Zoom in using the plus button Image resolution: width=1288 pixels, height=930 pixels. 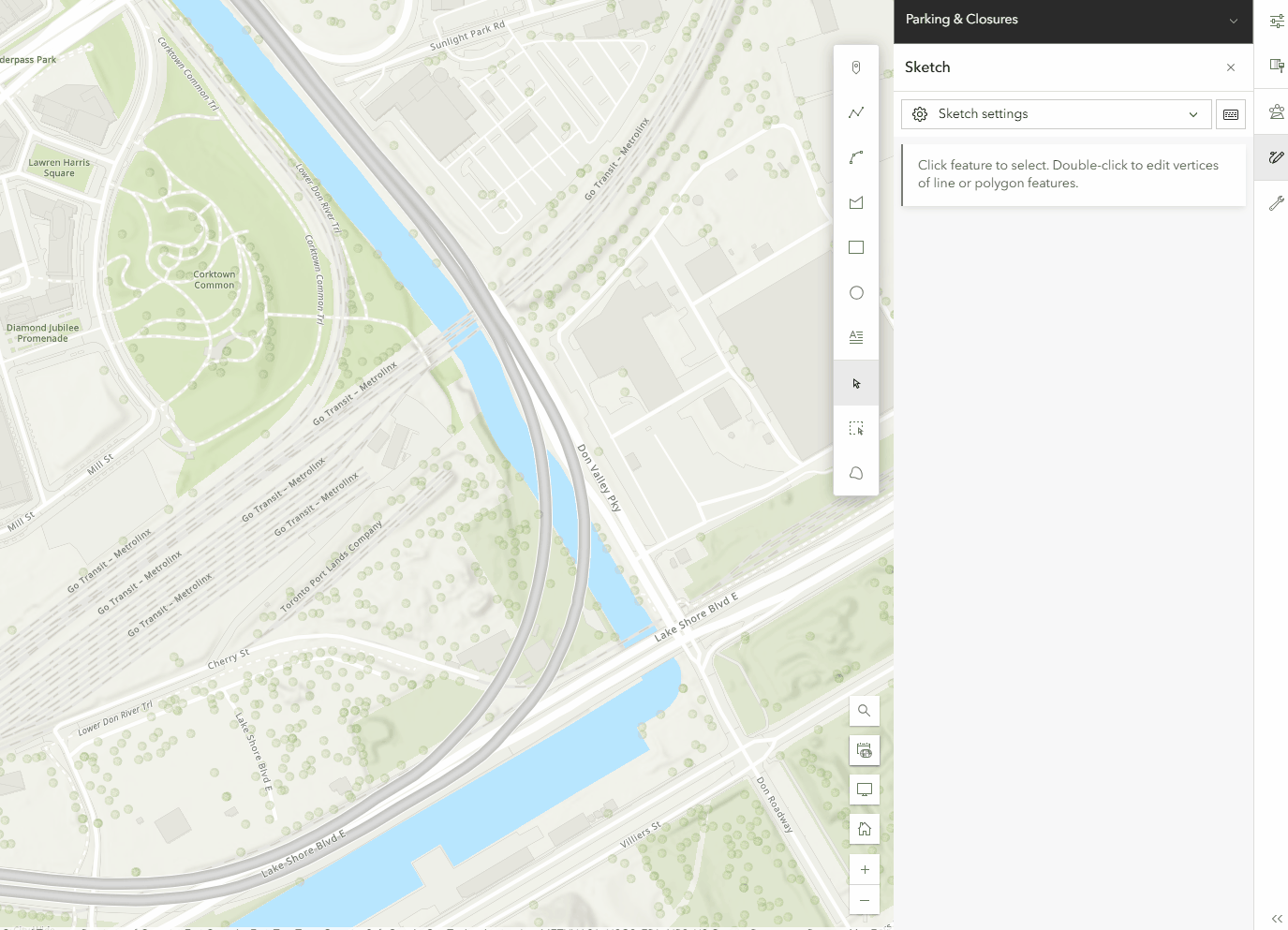[x=864, y=868]
